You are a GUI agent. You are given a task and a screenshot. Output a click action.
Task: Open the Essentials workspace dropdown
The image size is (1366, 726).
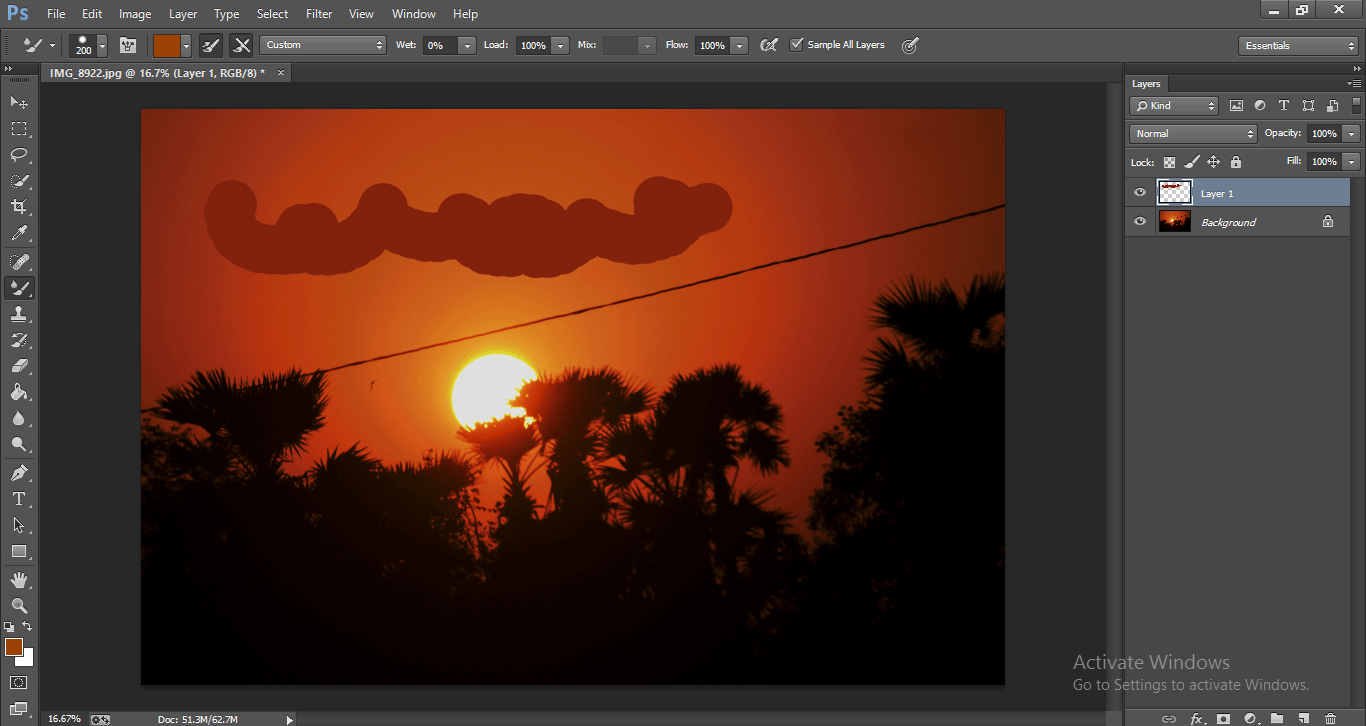[x=1297, y=45]
